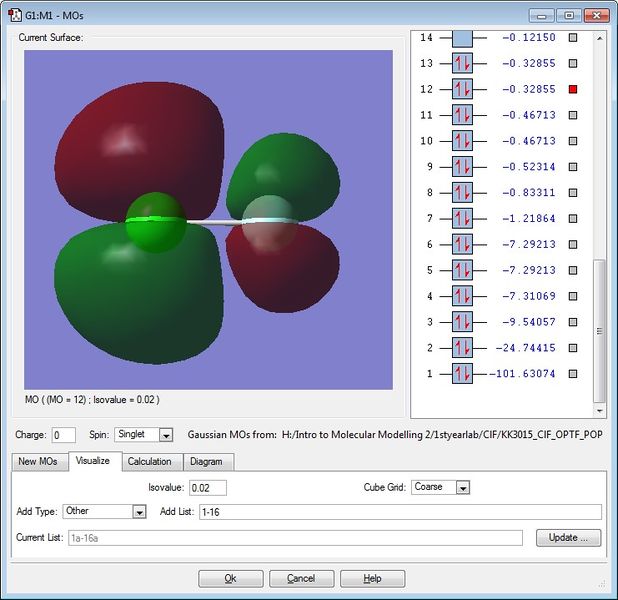
Task: Toggle the red surface marker for MO 12
Action: [573, 89]
